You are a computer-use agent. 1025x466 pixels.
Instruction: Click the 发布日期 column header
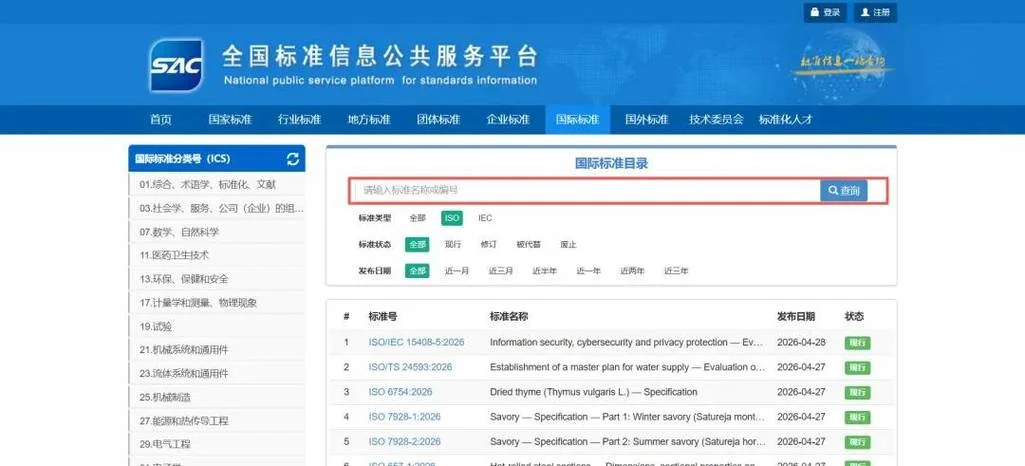click(x=796, y=316)
